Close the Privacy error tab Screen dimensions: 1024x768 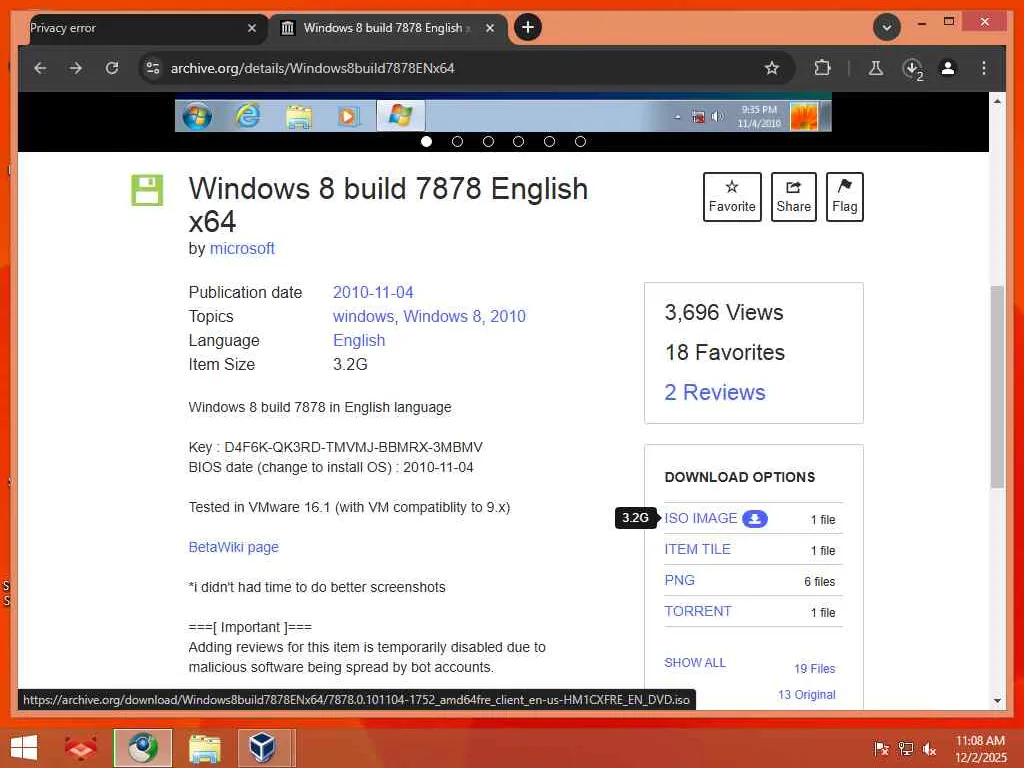(x=251, y=28)
